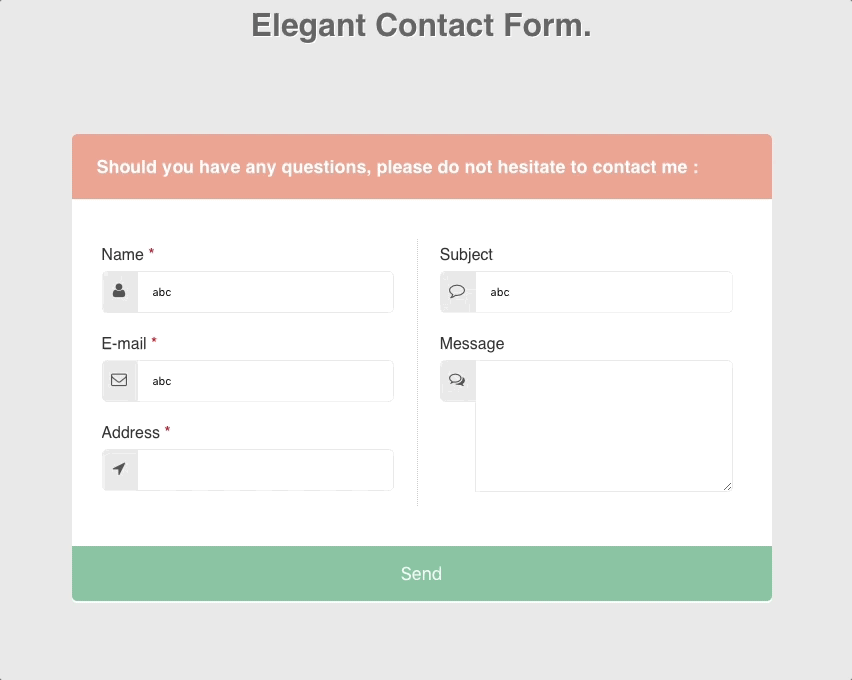Image resolution: width=852 pixels, height=680 pixels.
Task: Click the "Elegant Contact Form." page title
Action: tap(421, 26)
